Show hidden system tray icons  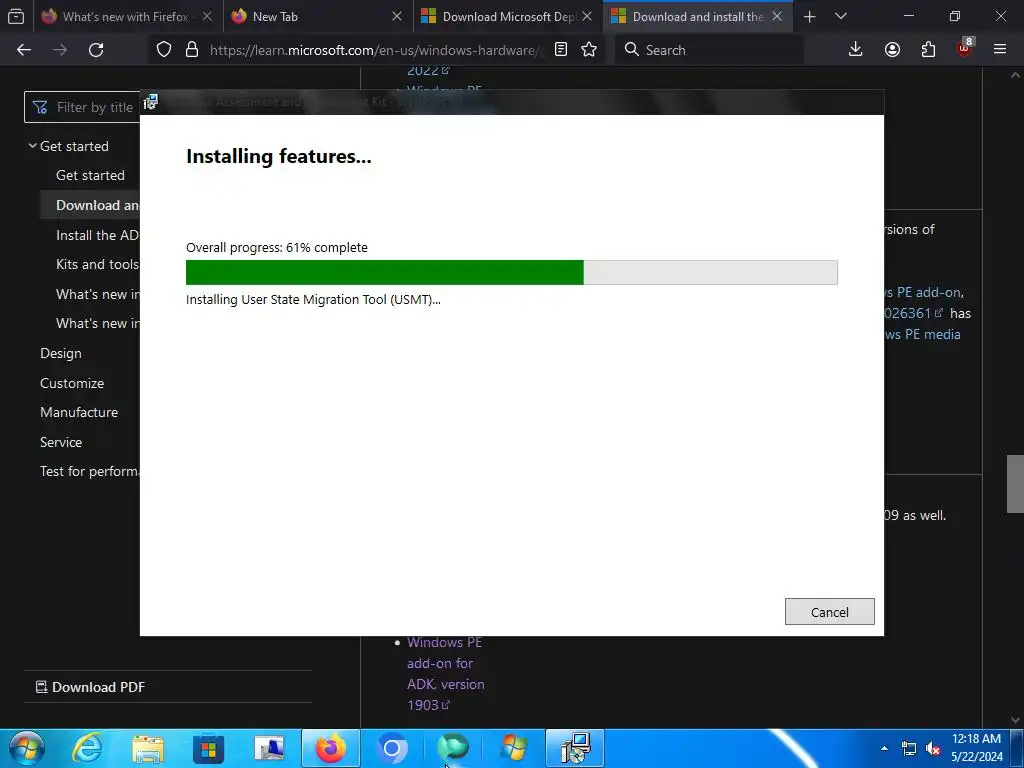884,748
